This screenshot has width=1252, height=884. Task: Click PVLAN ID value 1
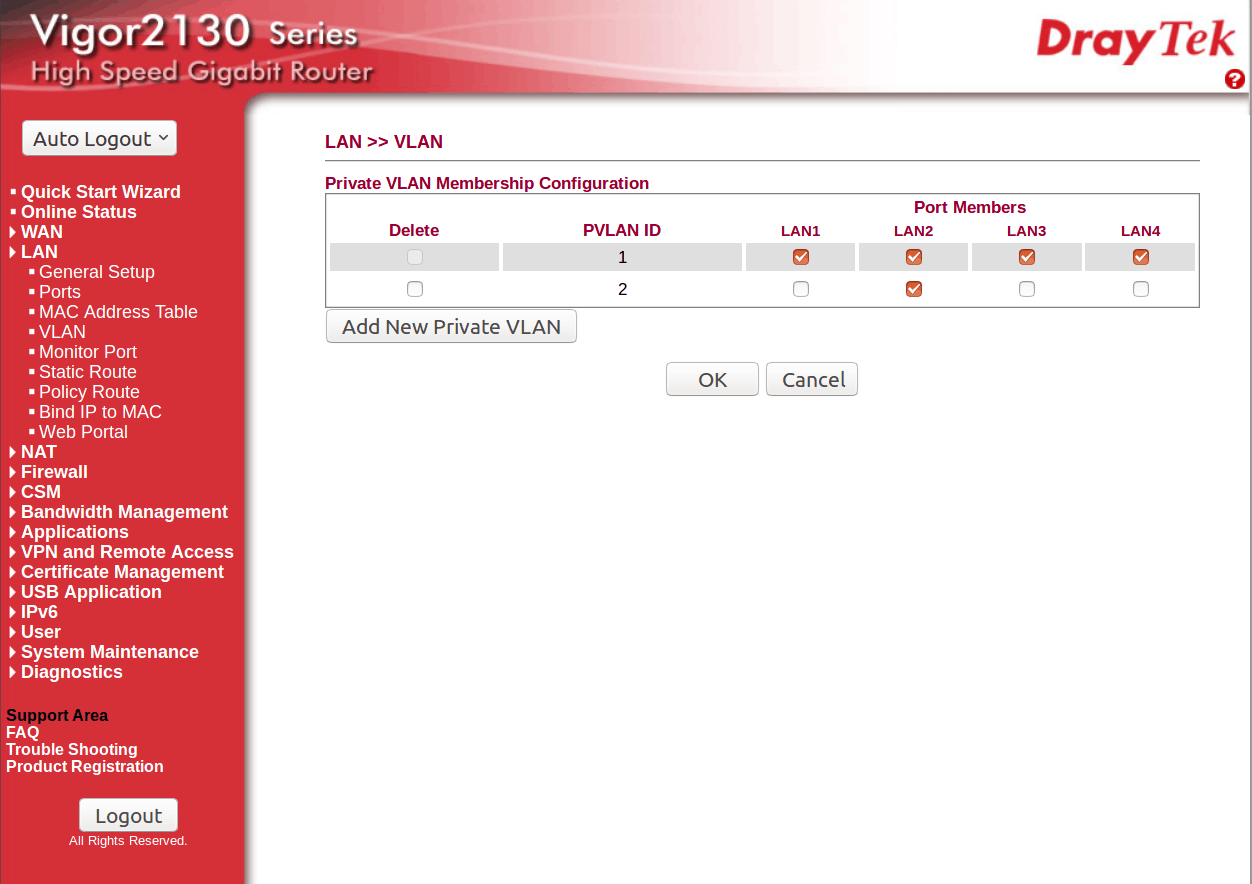click(x=622, y=257)
